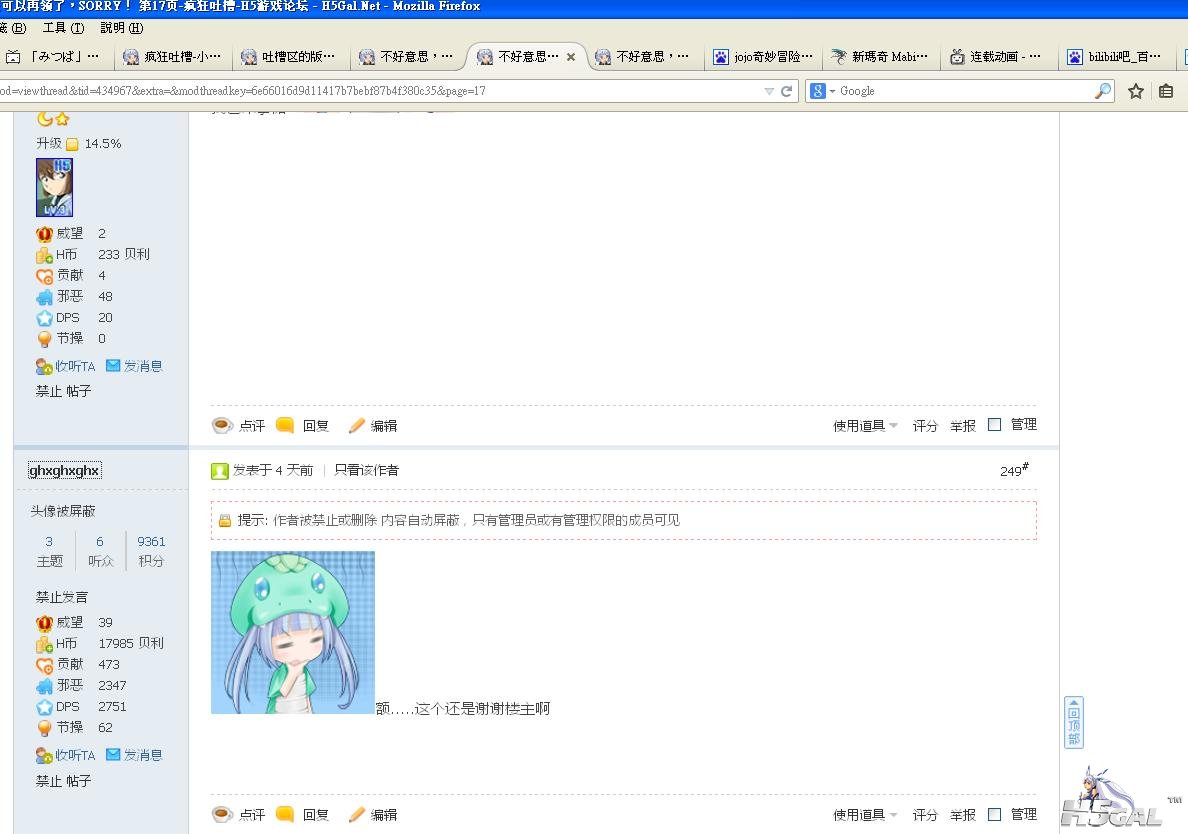
Task: Reload the page with the refresh icon
Action: (786, 91)
